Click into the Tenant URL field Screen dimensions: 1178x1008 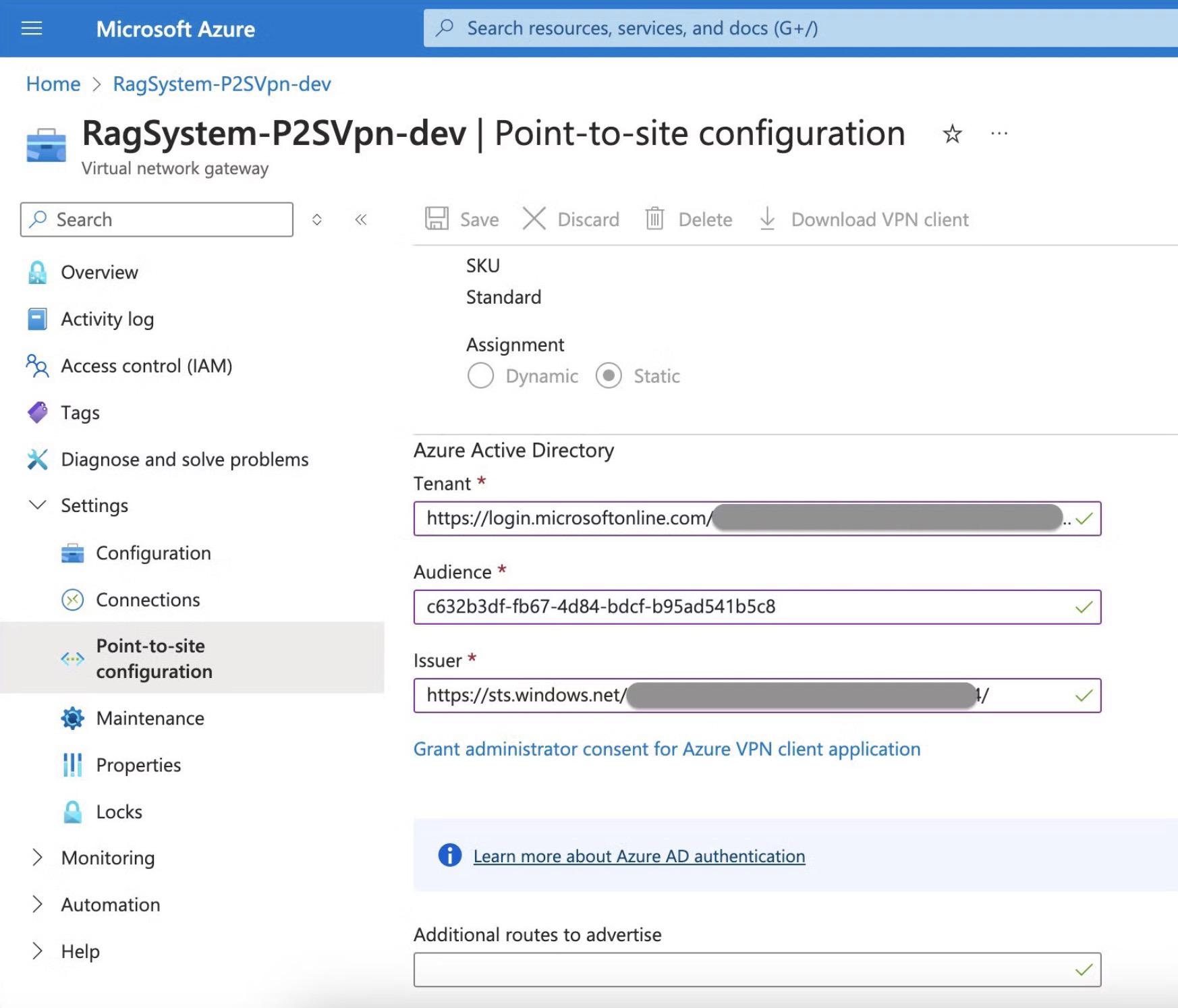coord(757,518)
